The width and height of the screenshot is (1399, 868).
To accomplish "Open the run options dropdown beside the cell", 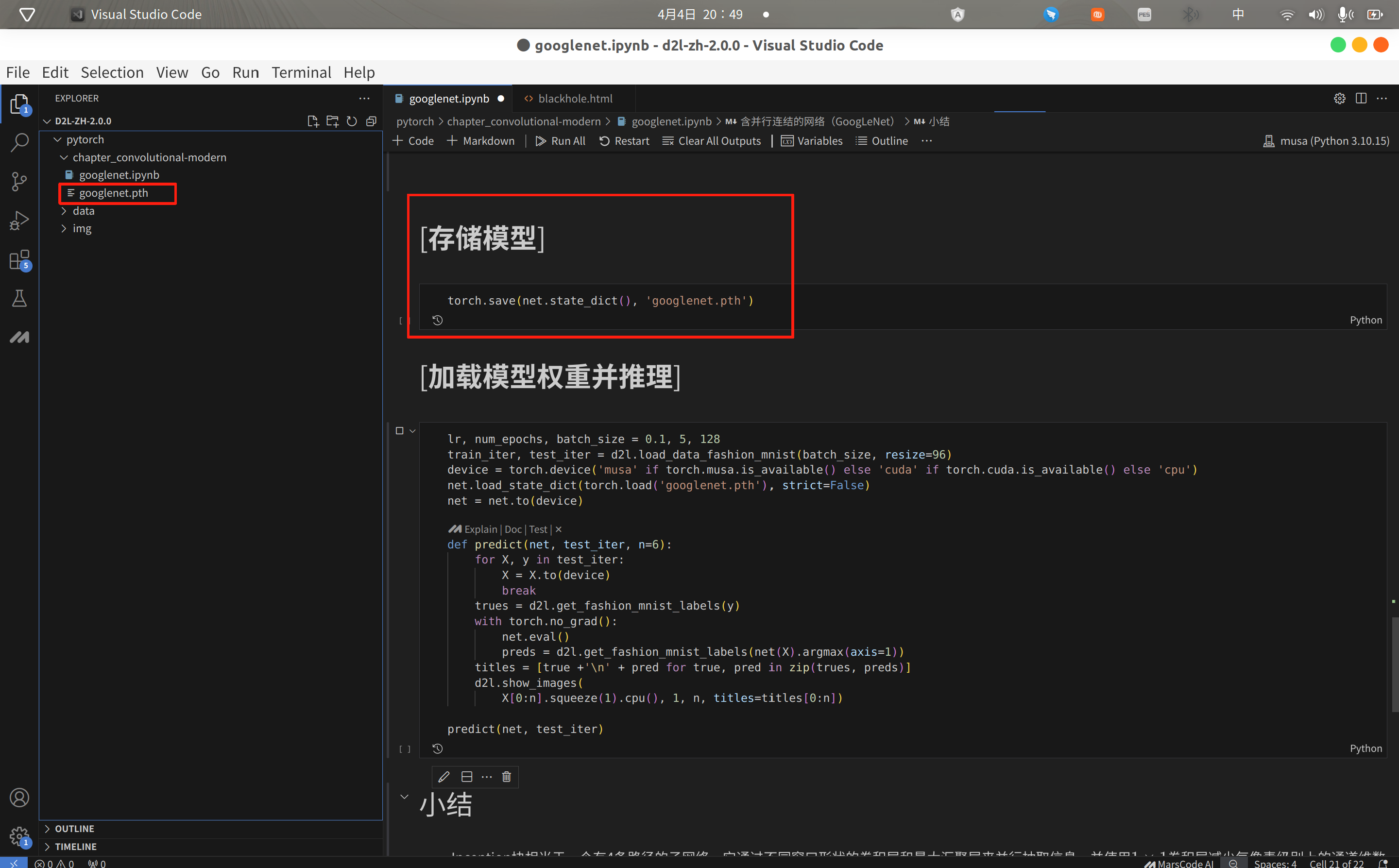I will 412,430.
